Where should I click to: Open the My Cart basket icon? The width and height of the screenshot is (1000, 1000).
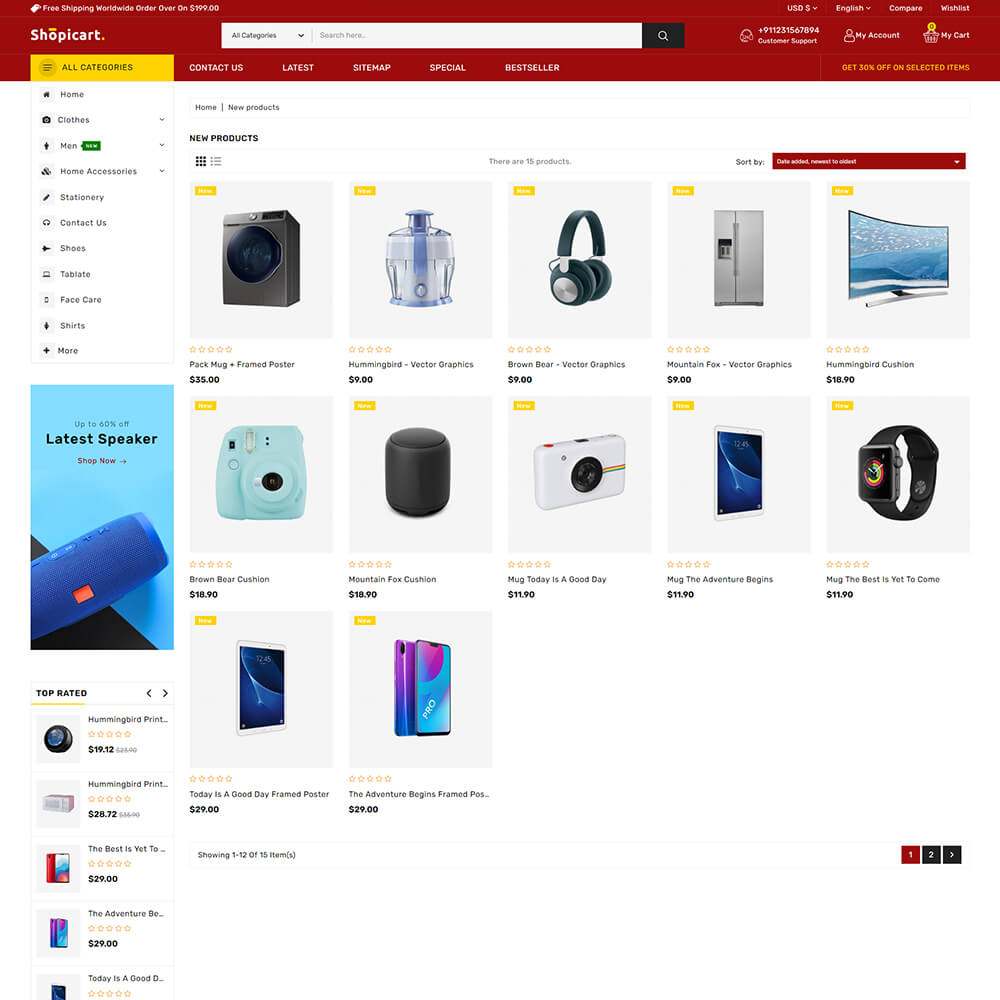(930, 34)
